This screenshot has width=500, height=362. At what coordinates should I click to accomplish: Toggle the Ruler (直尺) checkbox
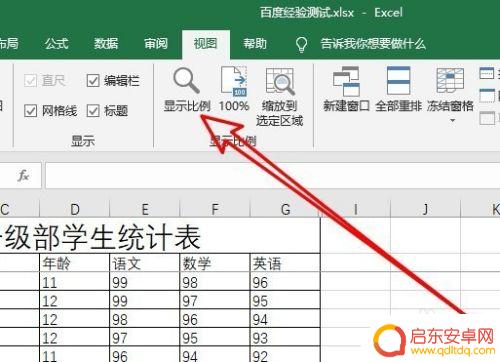click(30, 80)
